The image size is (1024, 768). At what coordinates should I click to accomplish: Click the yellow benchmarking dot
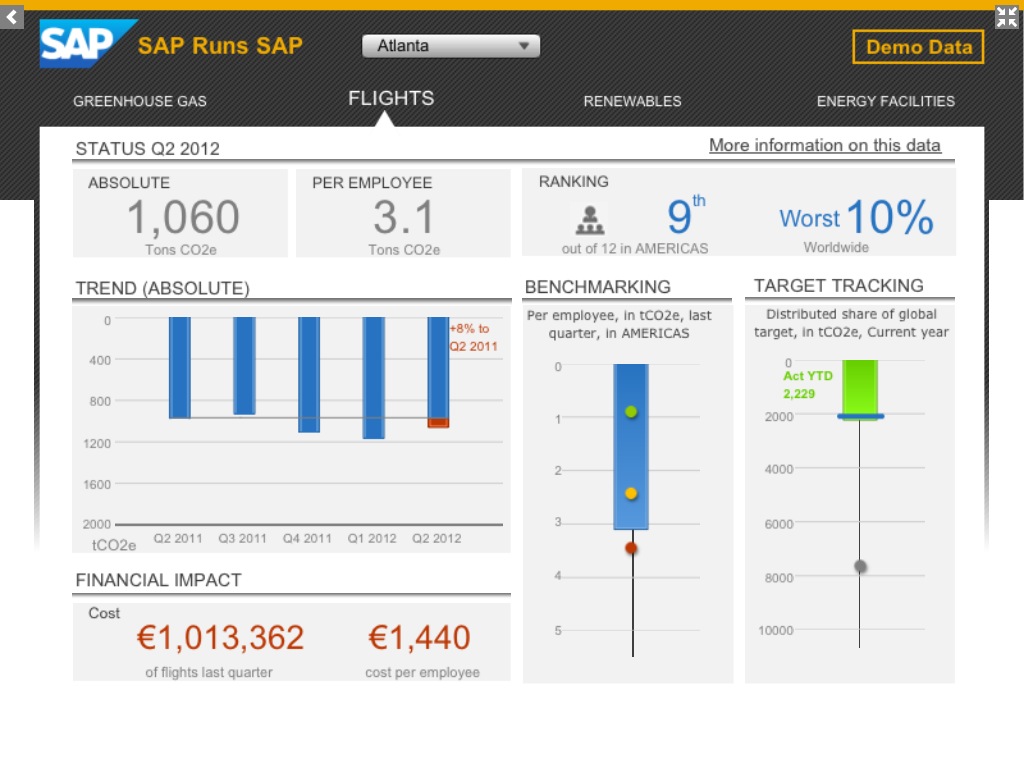tap(631, 494)
